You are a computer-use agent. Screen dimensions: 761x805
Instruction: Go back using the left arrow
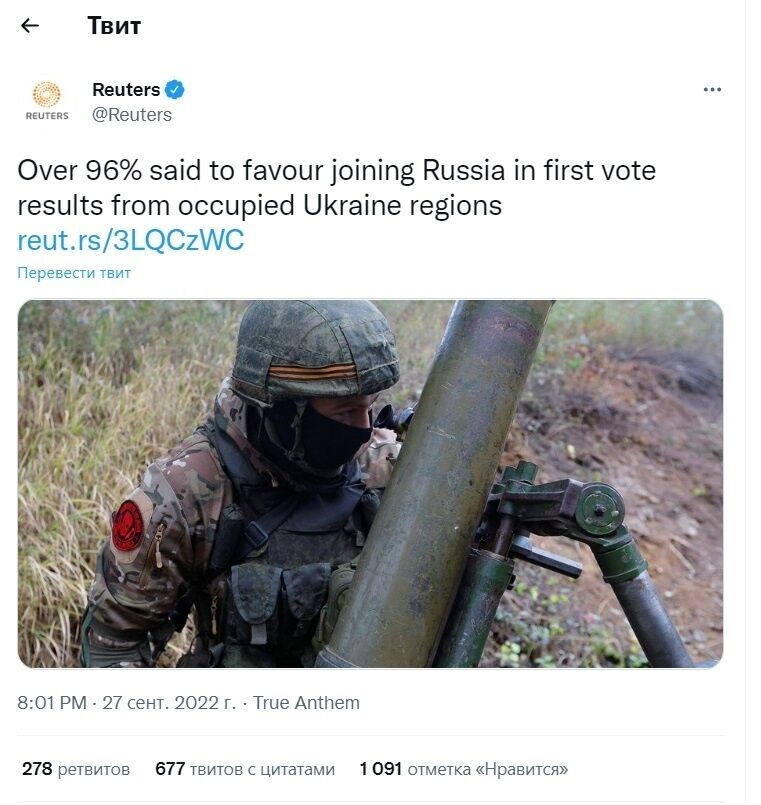pyautogui.click(x=30, y=26)
